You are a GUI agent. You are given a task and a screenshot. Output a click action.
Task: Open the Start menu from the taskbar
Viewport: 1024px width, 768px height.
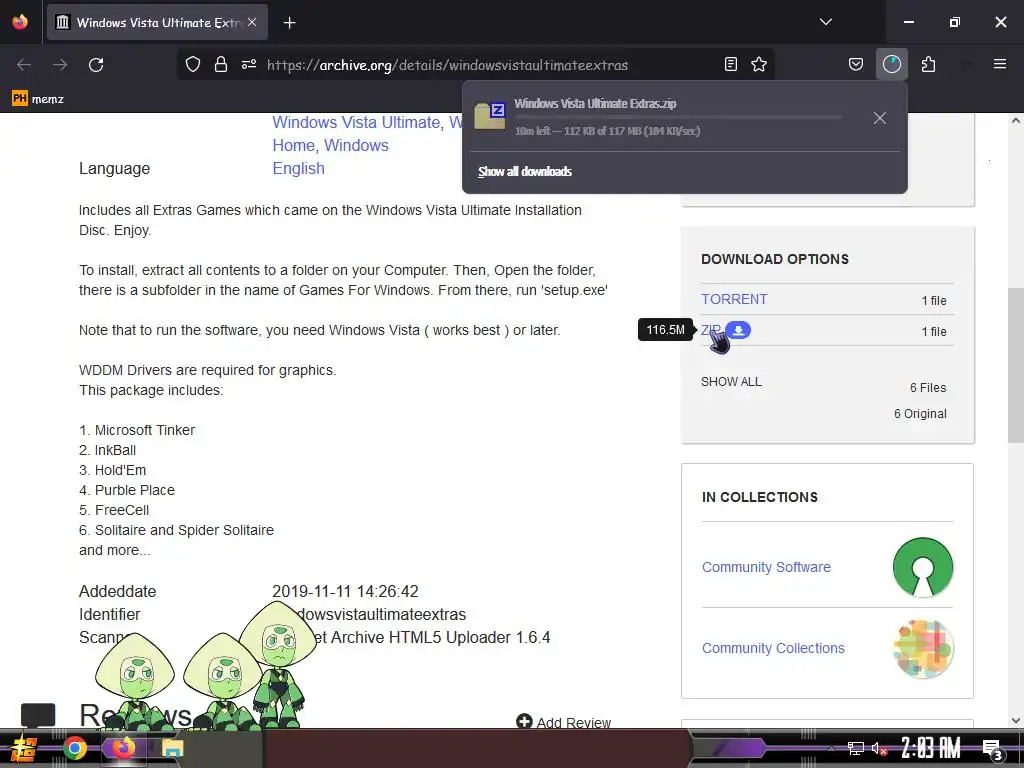point(25,748)
